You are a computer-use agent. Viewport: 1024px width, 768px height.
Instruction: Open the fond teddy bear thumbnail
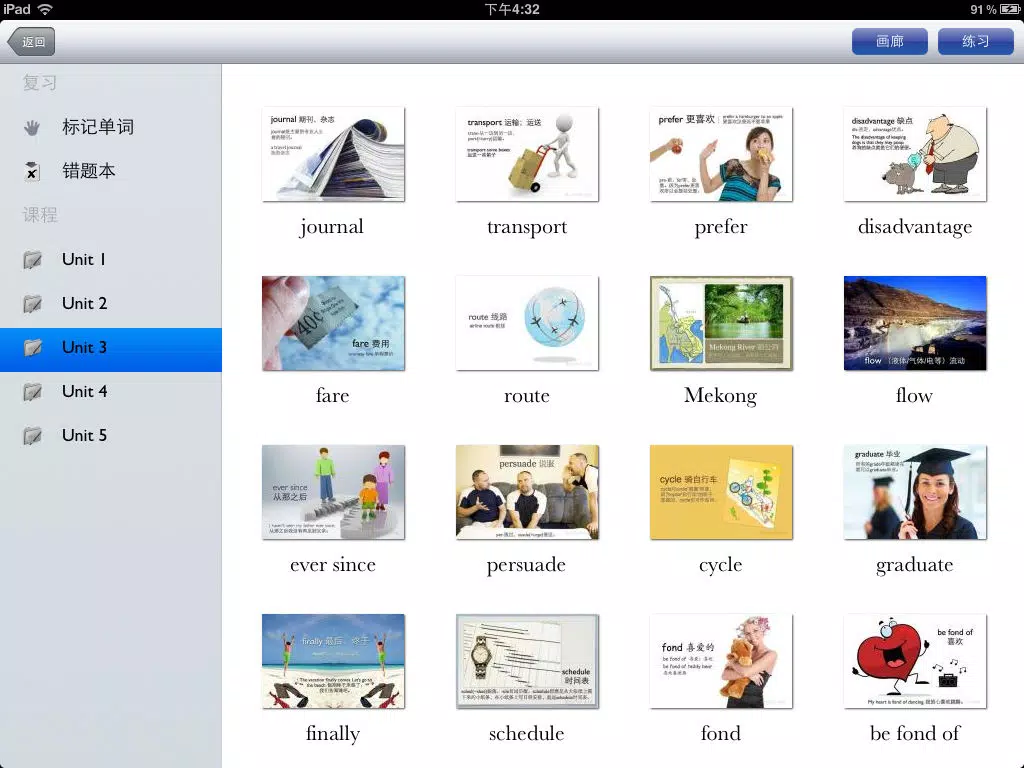pyautogui.click(x=721, y=662)
